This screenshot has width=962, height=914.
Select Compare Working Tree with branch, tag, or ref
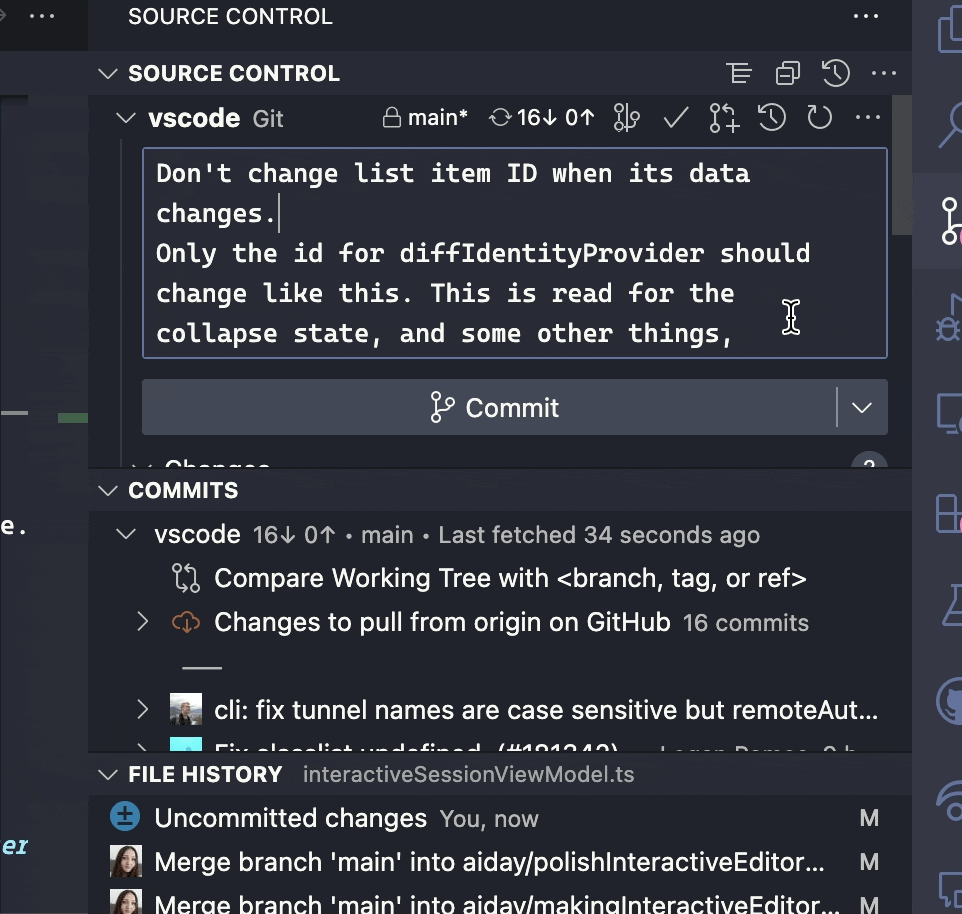pyautogui.click(x=510, y=577)
